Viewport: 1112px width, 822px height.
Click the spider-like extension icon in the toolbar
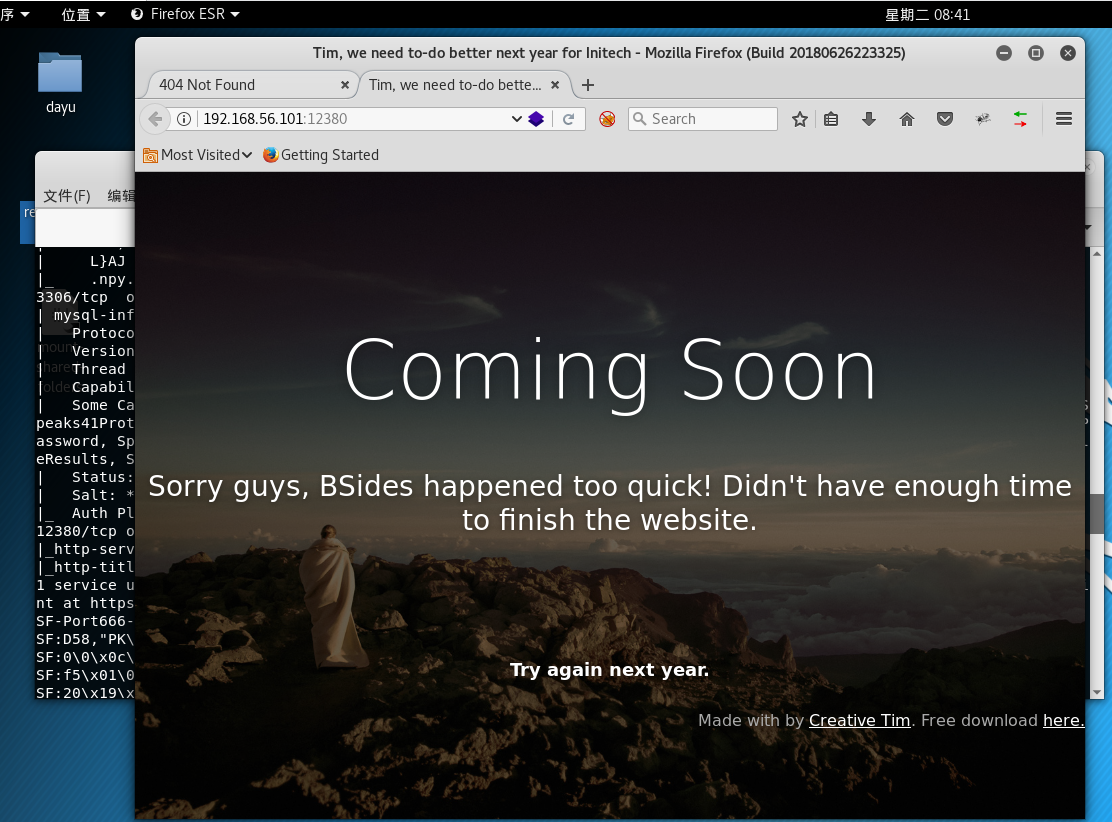tap(983, 119)
